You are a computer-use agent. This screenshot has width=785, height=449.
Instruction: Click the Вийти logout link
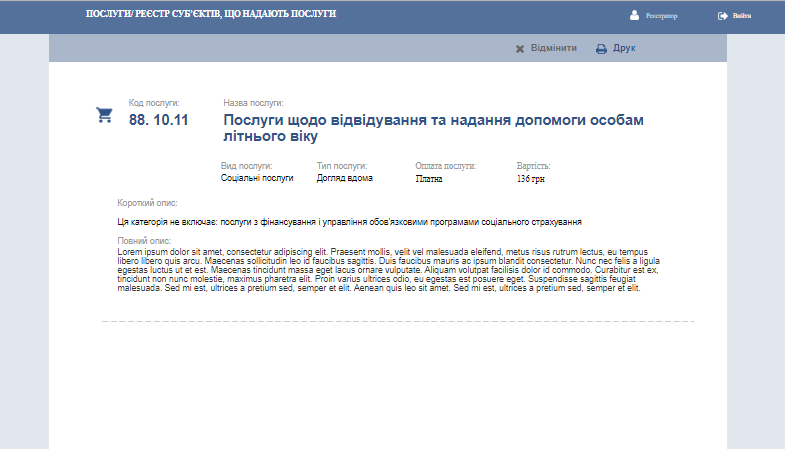pos(741,16)
